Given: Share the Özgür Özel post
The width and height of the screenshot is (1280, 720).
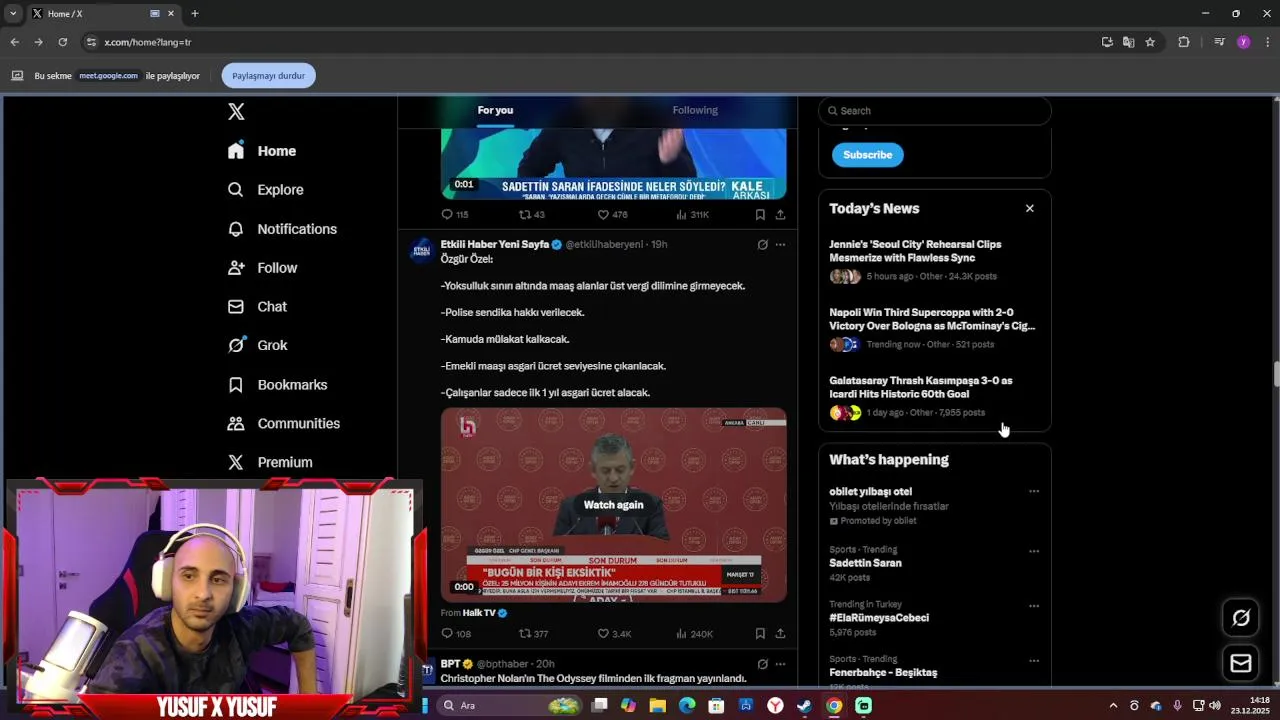Looking at the screenshot, I should 780,634.
